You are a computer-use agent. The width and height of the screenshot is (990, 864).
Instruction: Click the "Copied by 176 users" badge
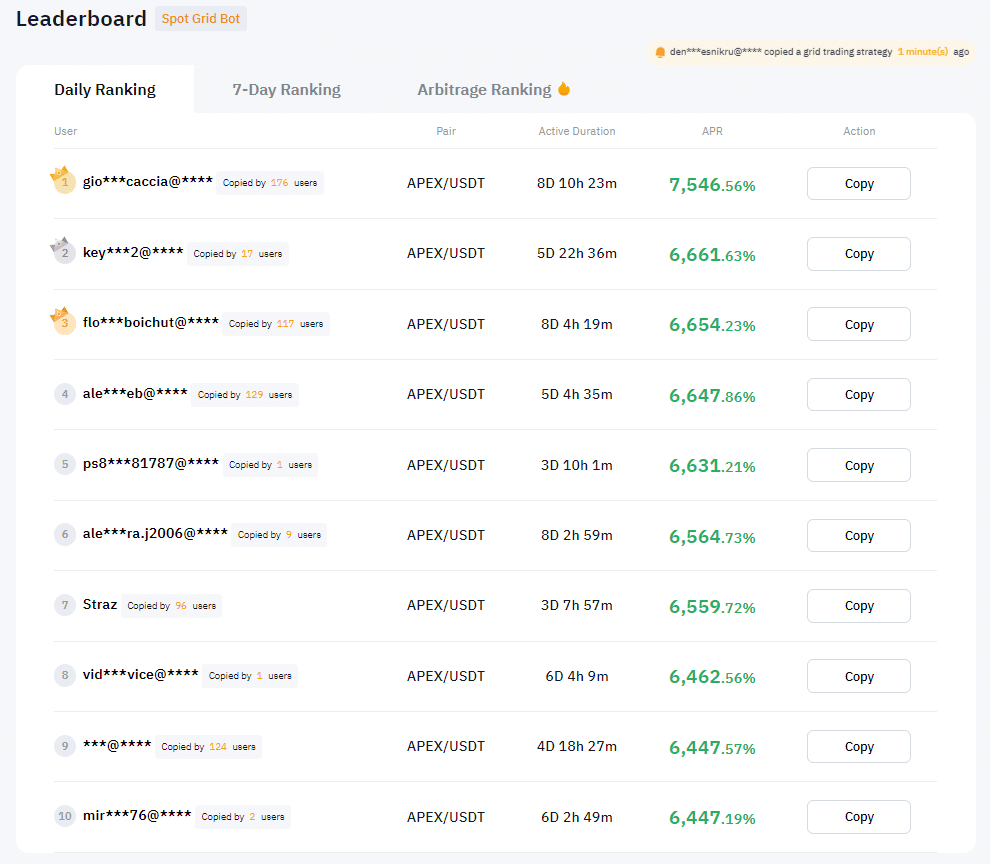(270, 183)
